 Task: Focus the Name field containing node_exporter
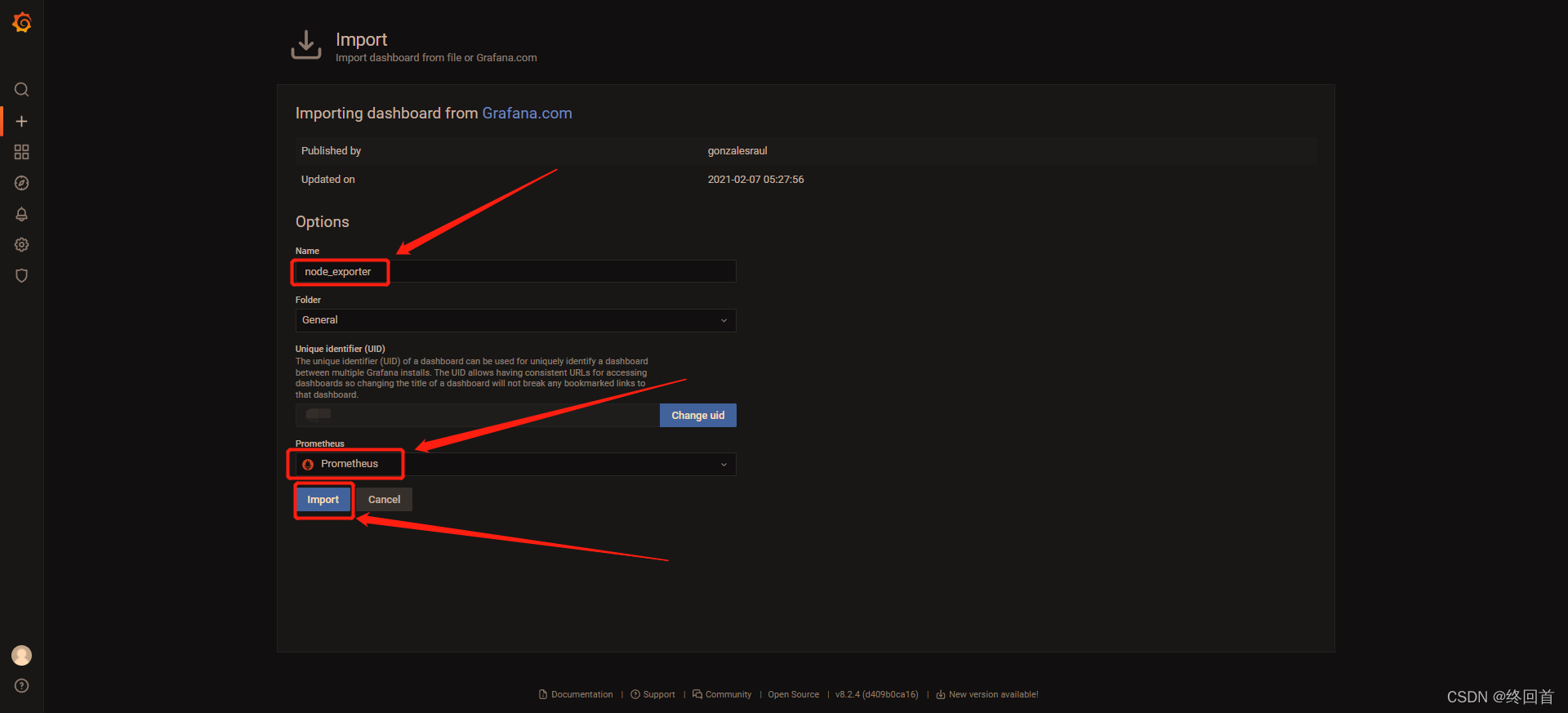(515, 271)
